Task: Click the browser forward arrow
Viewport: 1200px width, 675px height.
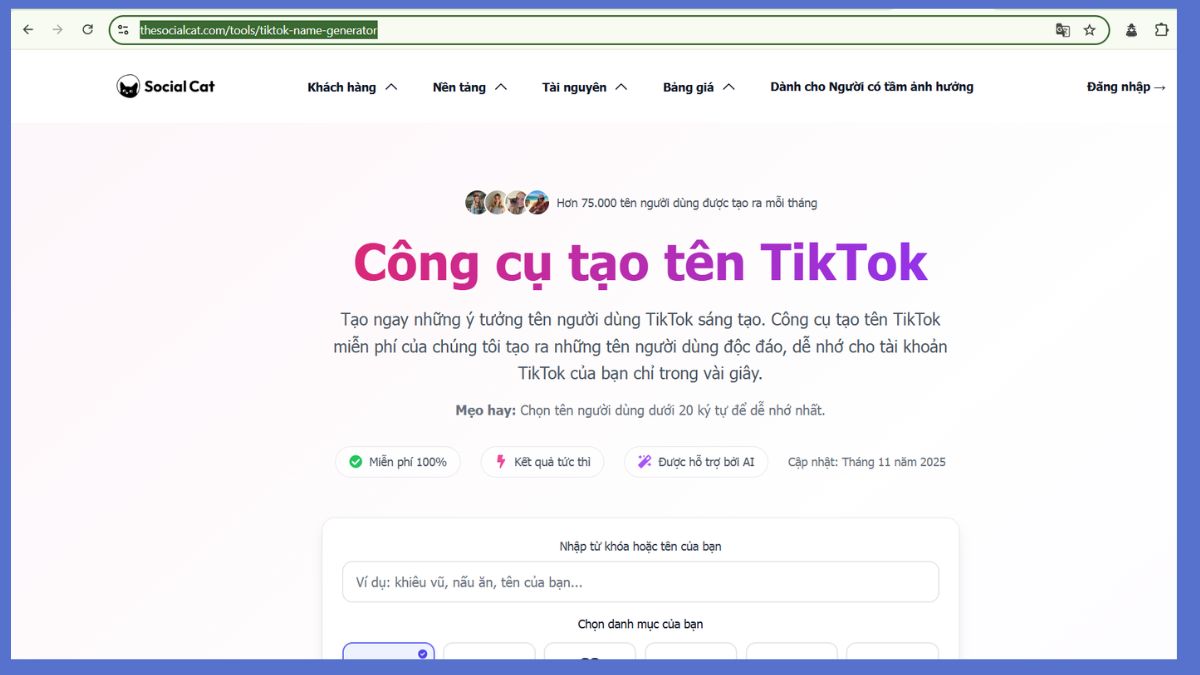Action: 57,30
